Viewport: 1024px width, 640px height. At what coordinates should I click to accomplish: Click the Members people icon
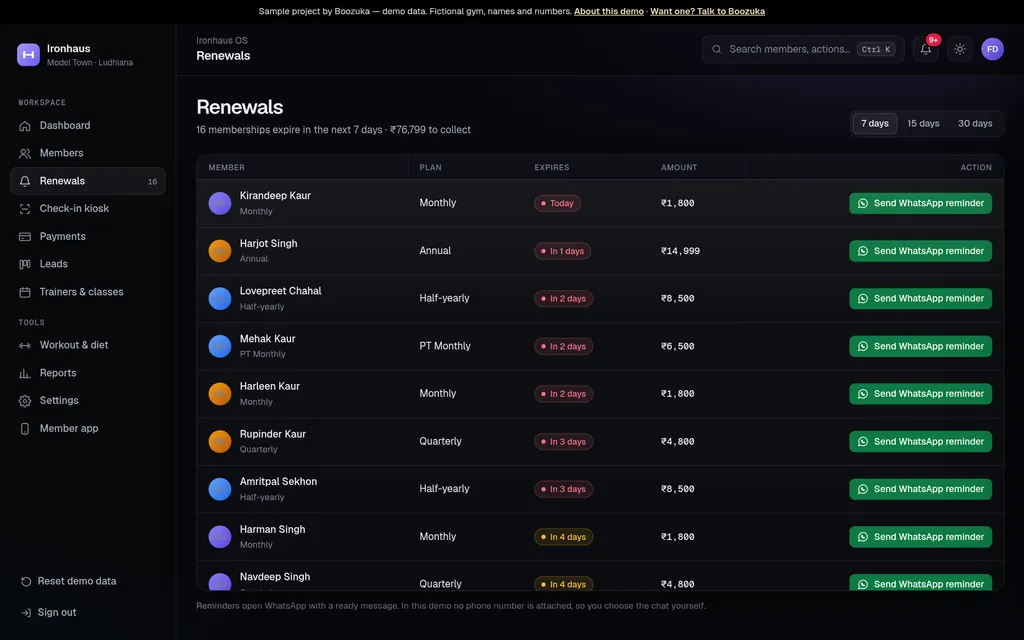[x=25, y=153]
